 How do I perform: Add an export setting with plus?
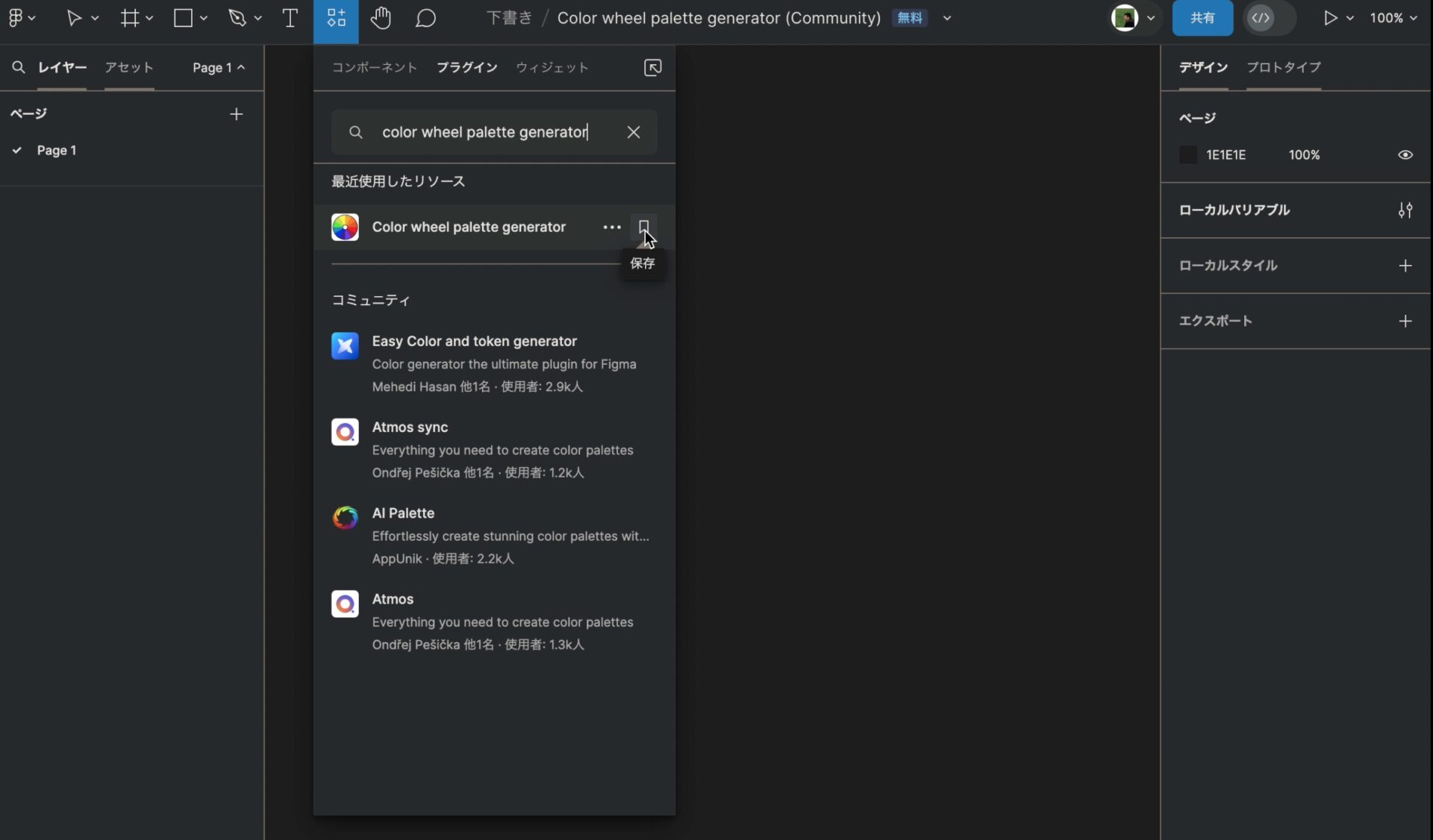(1405, 321)
